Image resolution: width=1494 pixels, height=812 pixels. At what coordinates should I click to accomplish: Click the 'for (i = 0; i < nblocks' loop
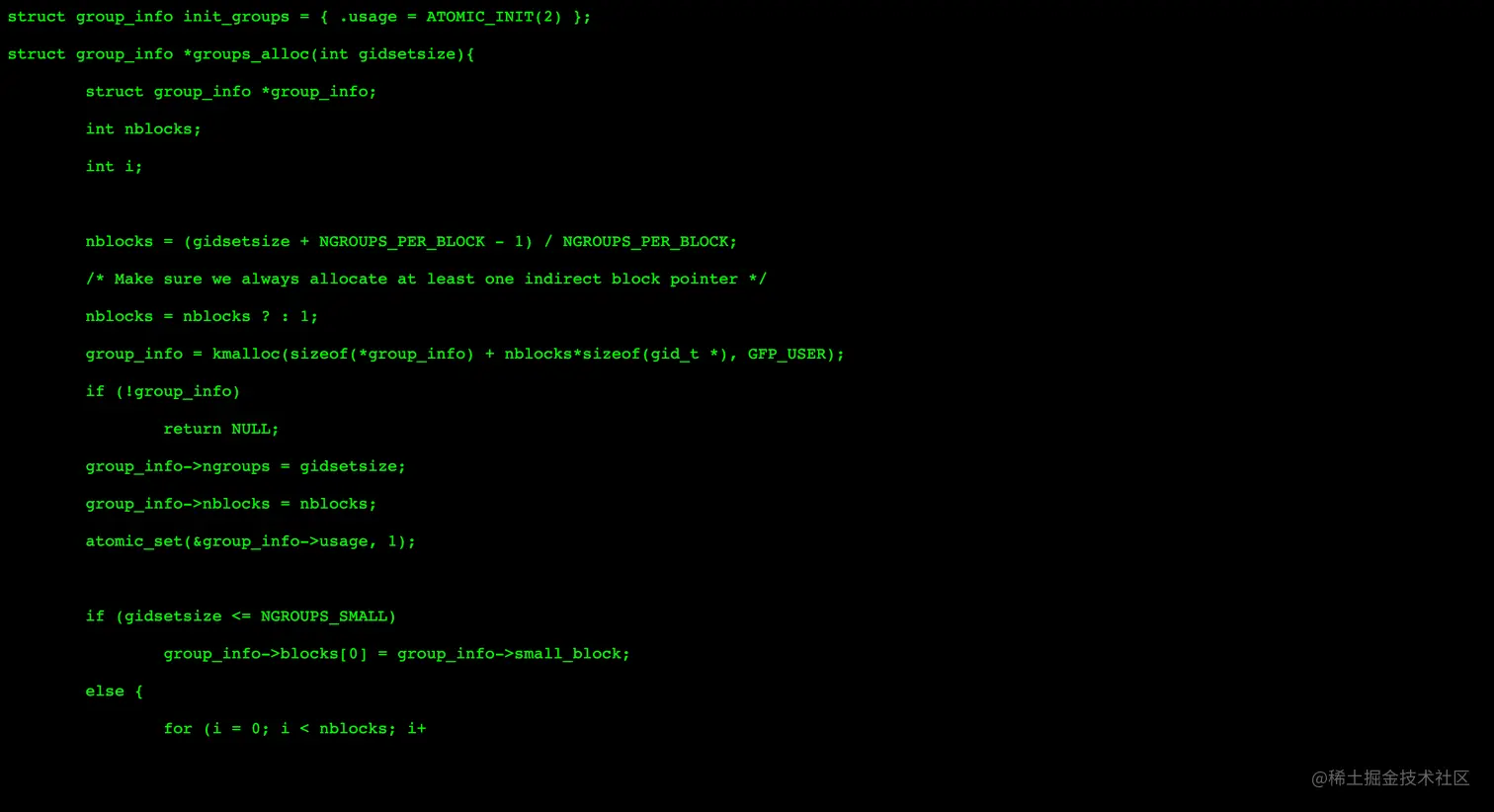click(x=294, y=730)
